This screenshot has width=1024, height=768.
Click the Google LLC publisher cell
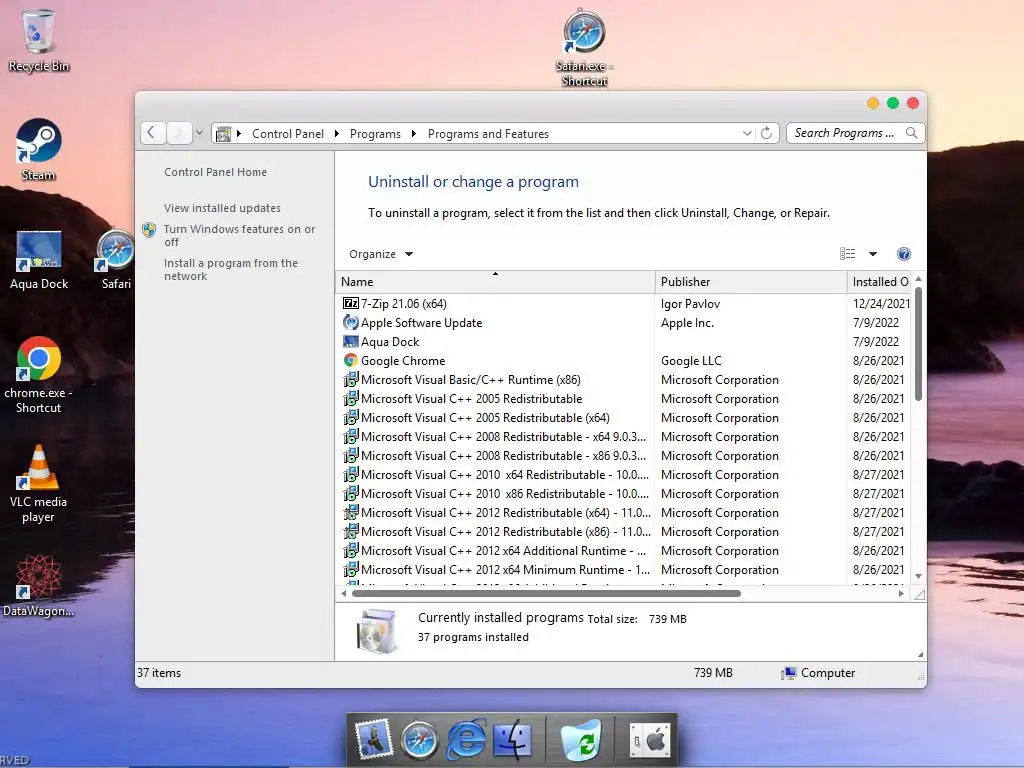691,360
